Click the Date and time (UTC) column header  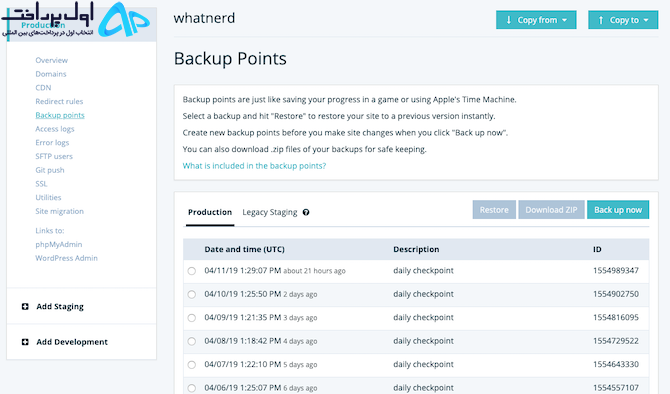tap(244, 249)
